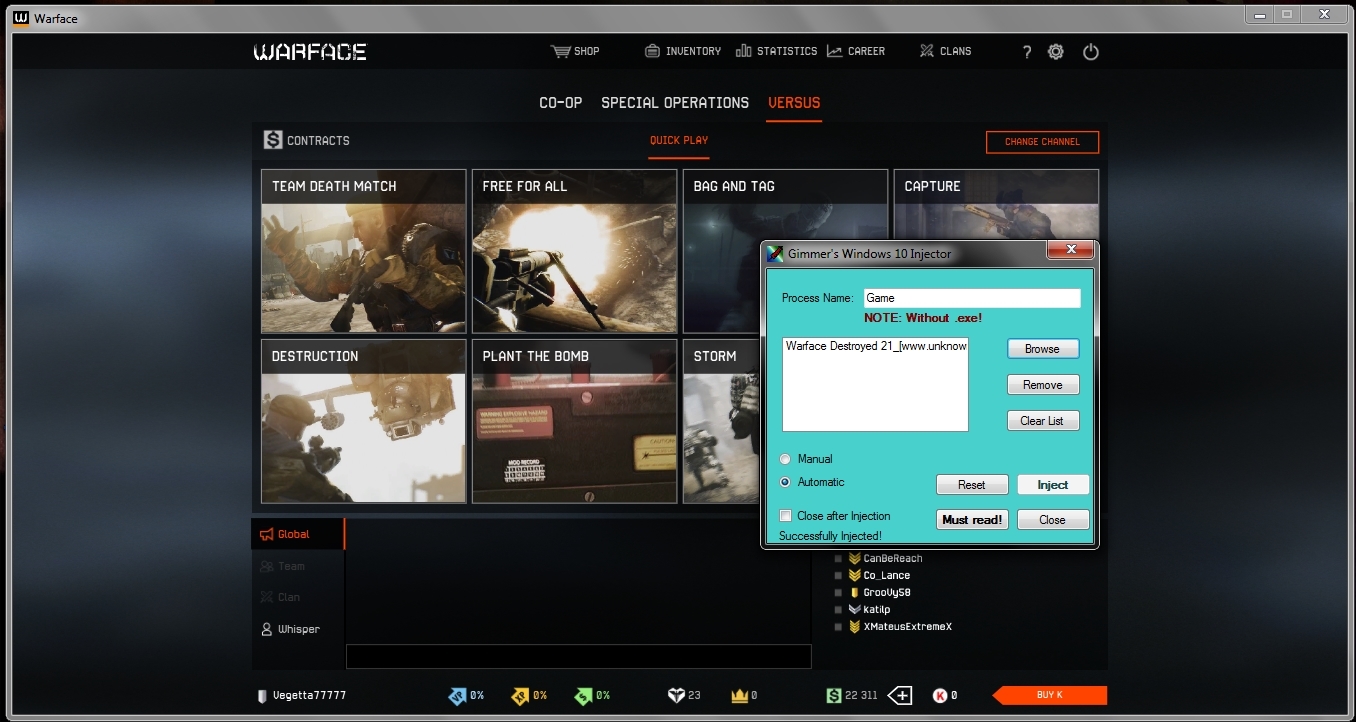Click the green booster icon showing 0%
Screen dimensions: 1356x722
[x=583, y=695]
